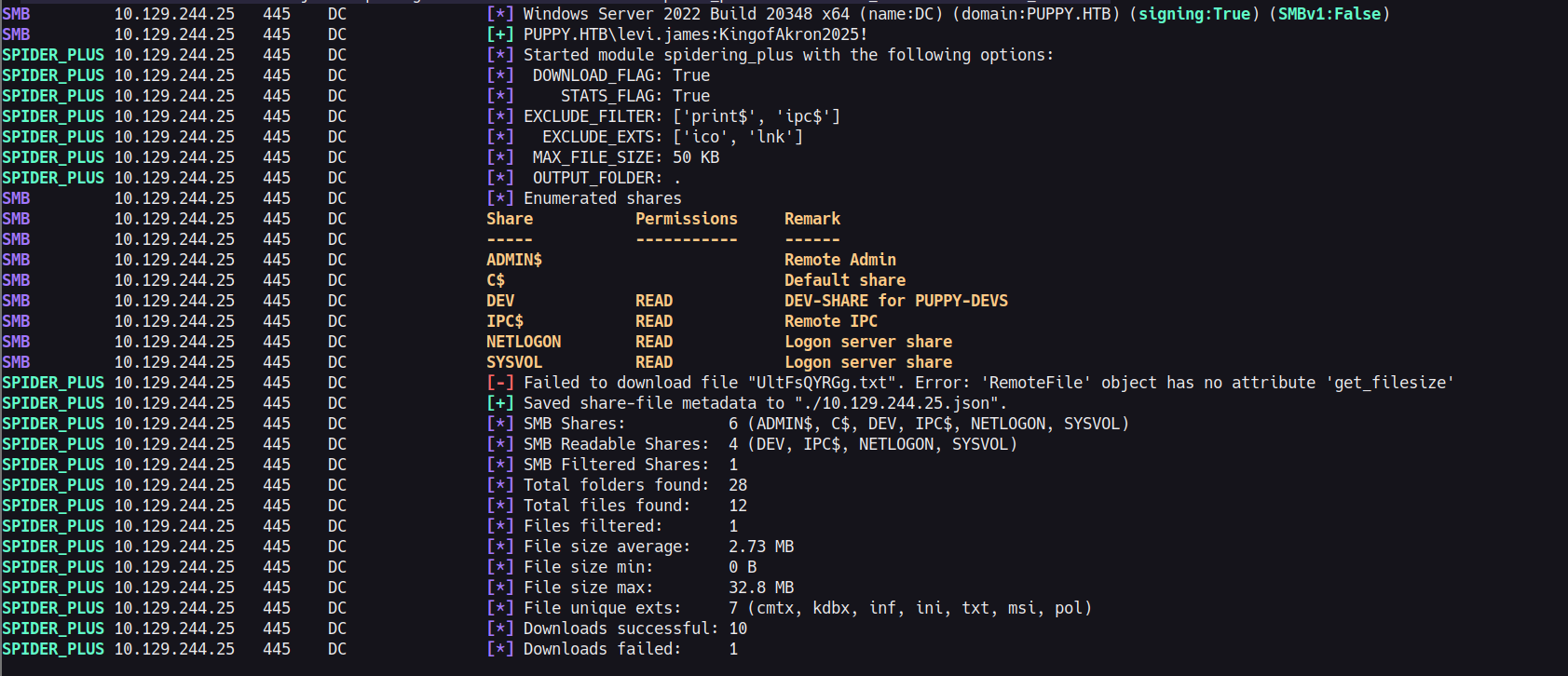Click the 'Default share' remark
The width and height of the screenshot is (1568, 676).
click(x=845, y=280)
